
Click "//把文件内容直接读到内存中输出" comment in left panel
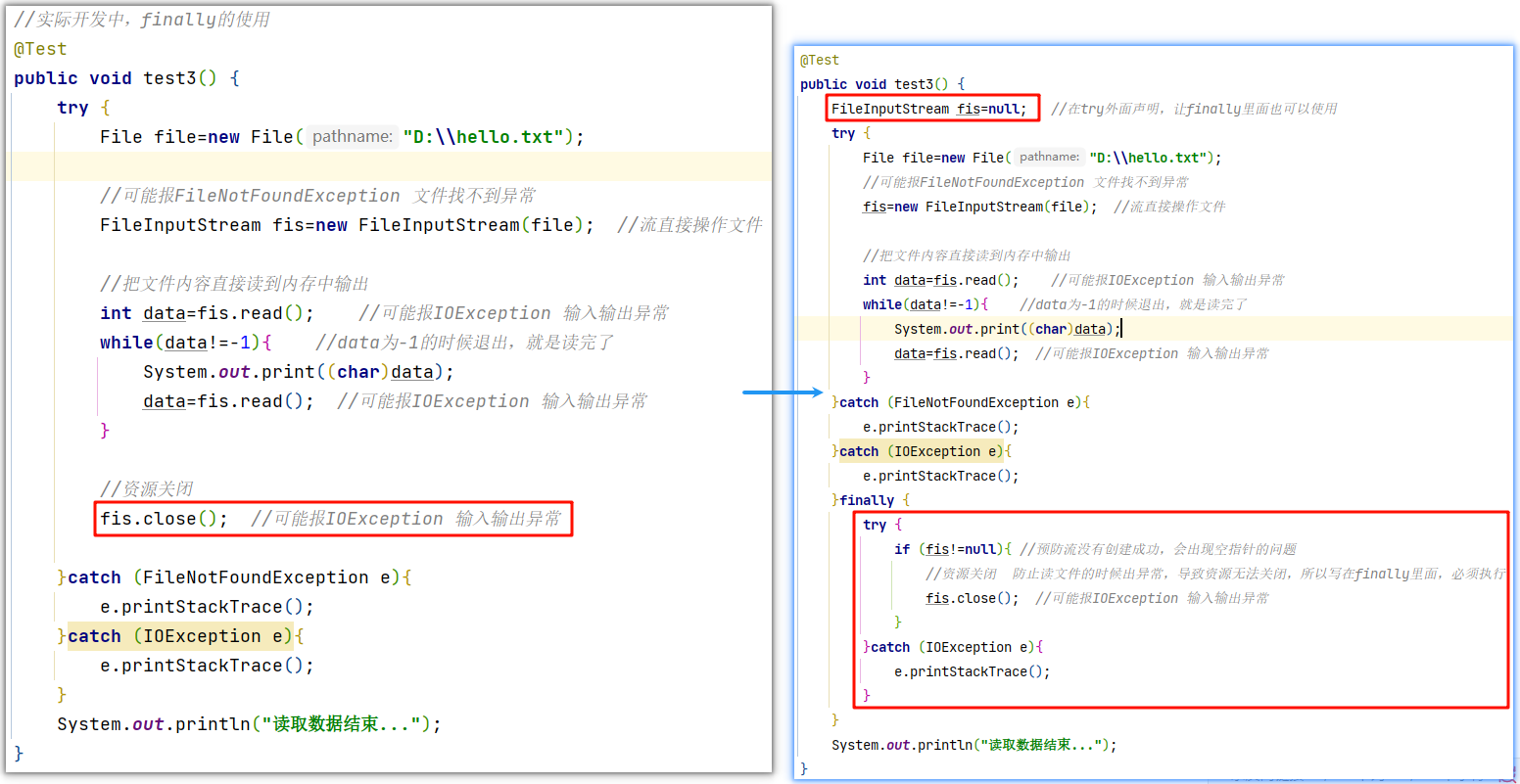coord(234,284)
